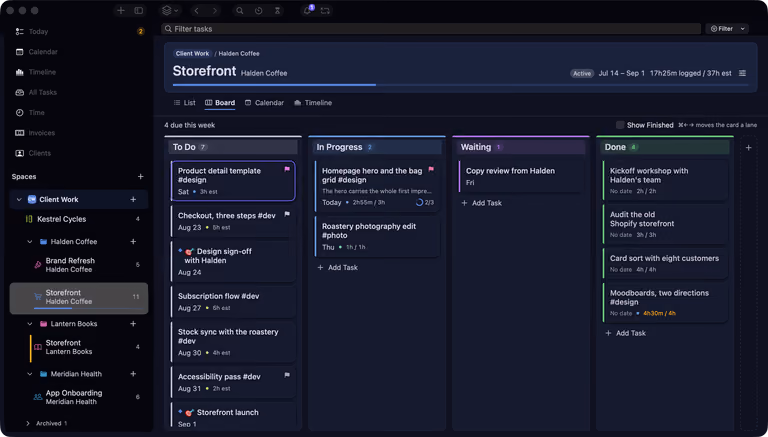Focus the Filter tasks search field
Screen dimensions: 768x437
pos(431,29)
